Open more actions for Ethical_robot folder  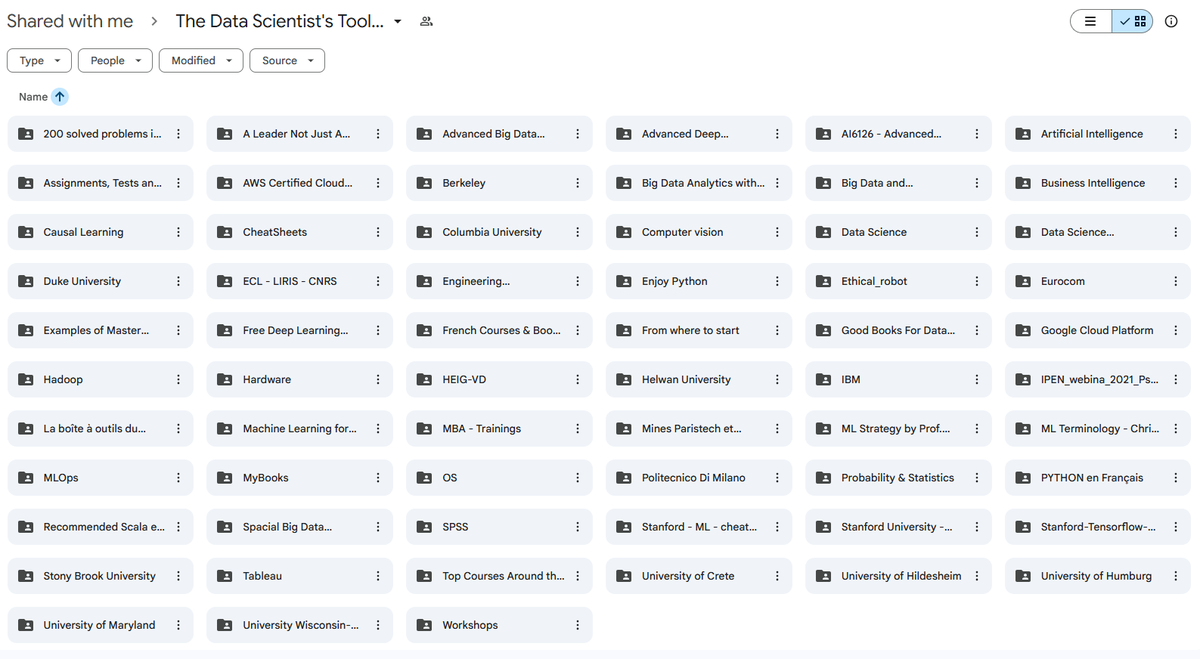tap(977, 282)
